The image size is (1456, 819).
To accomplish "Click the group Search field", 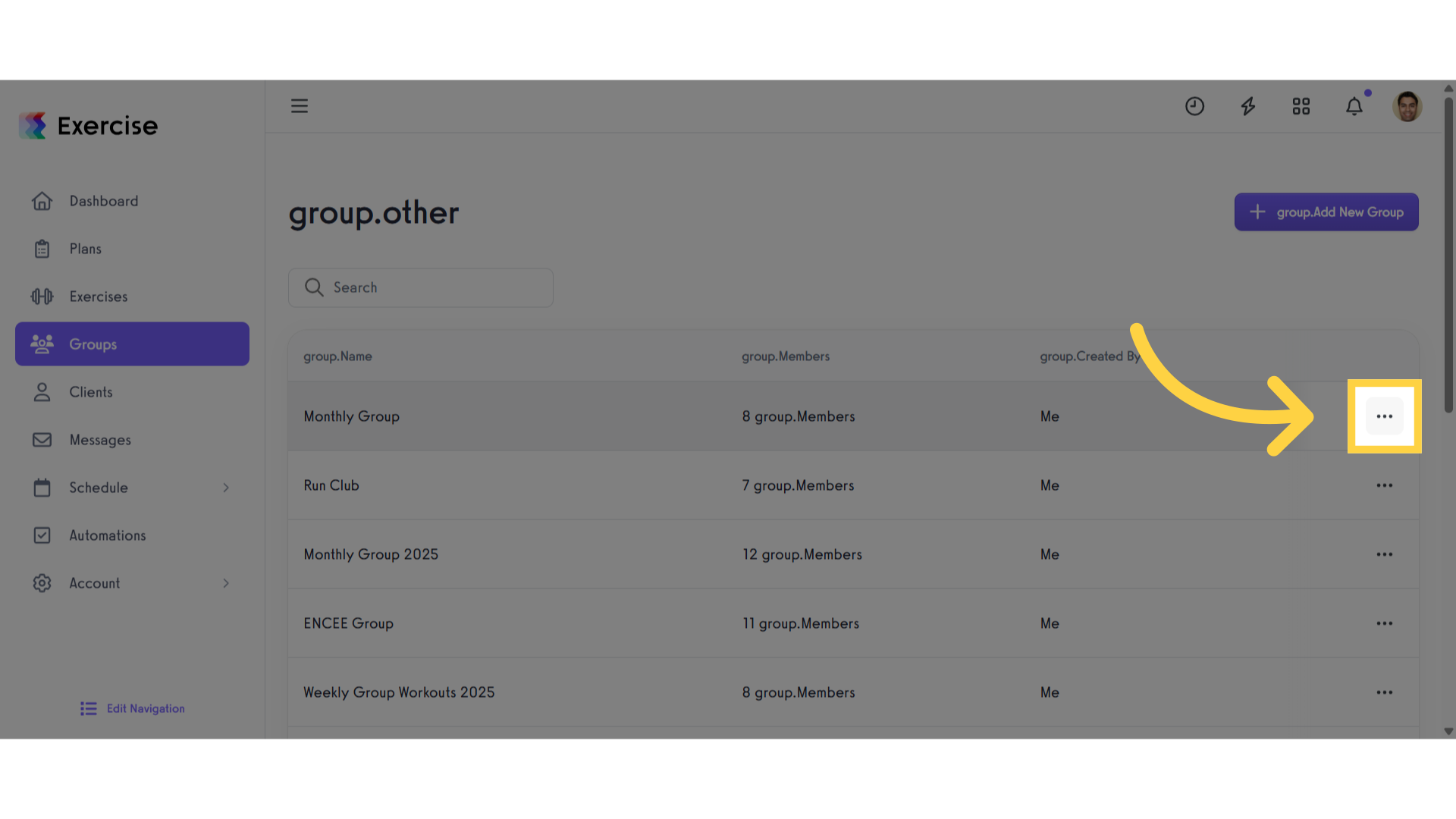I will pos(421,287).
